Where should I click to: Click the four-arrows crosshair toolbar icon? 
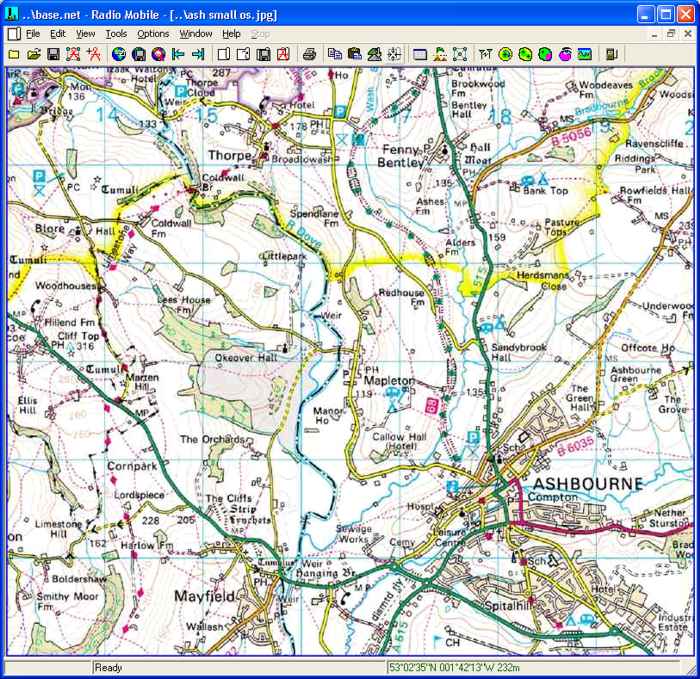tap(395, 54)
